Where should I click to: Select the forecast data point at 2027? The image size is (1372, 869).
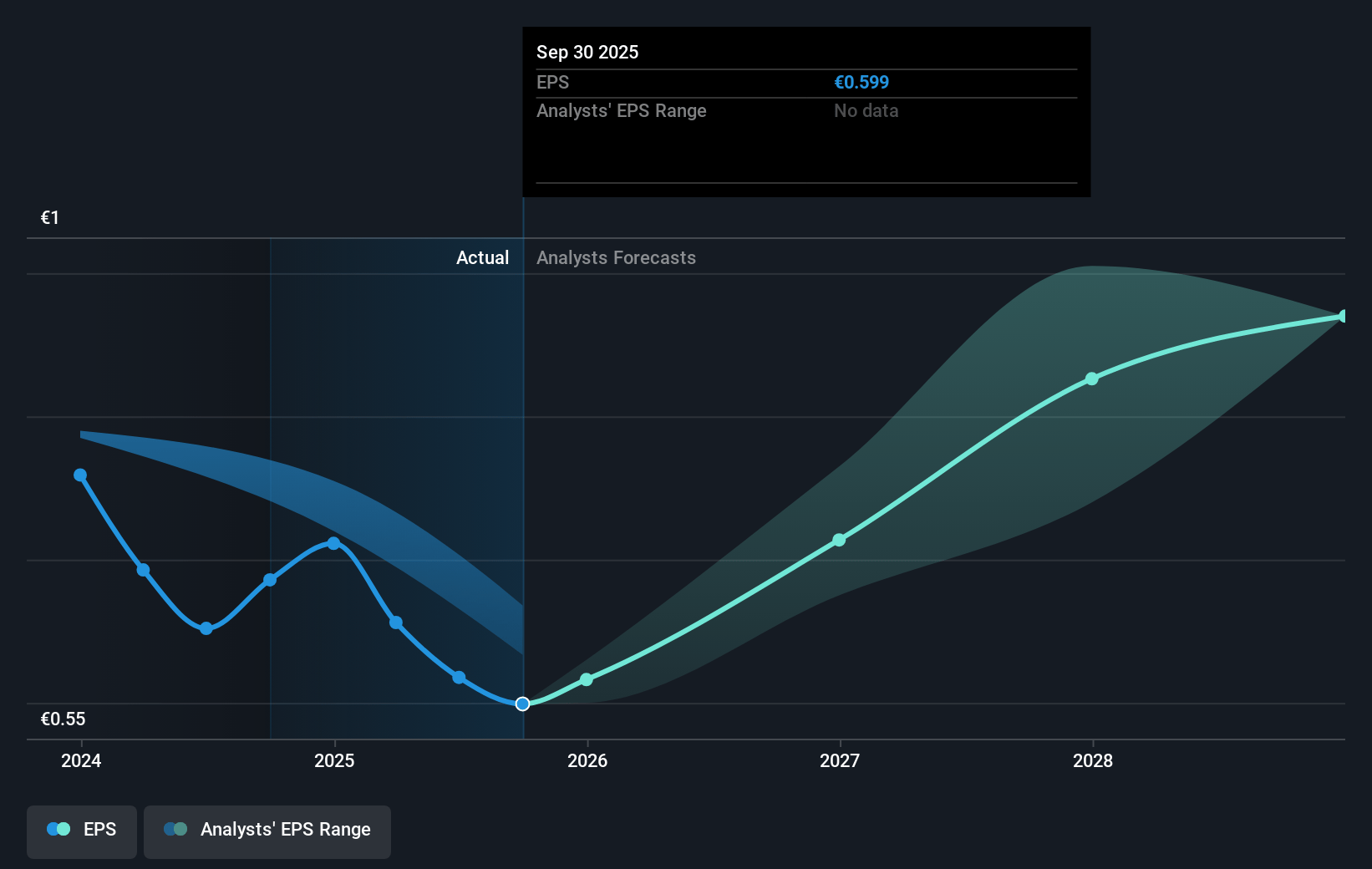839,540
